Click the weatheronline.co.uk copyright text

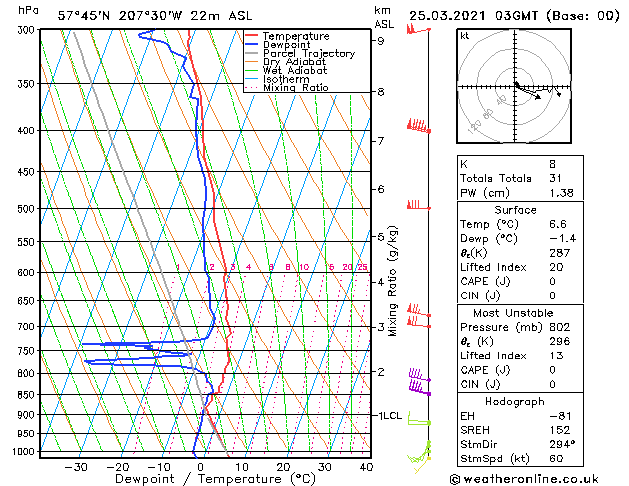(524, 479)
